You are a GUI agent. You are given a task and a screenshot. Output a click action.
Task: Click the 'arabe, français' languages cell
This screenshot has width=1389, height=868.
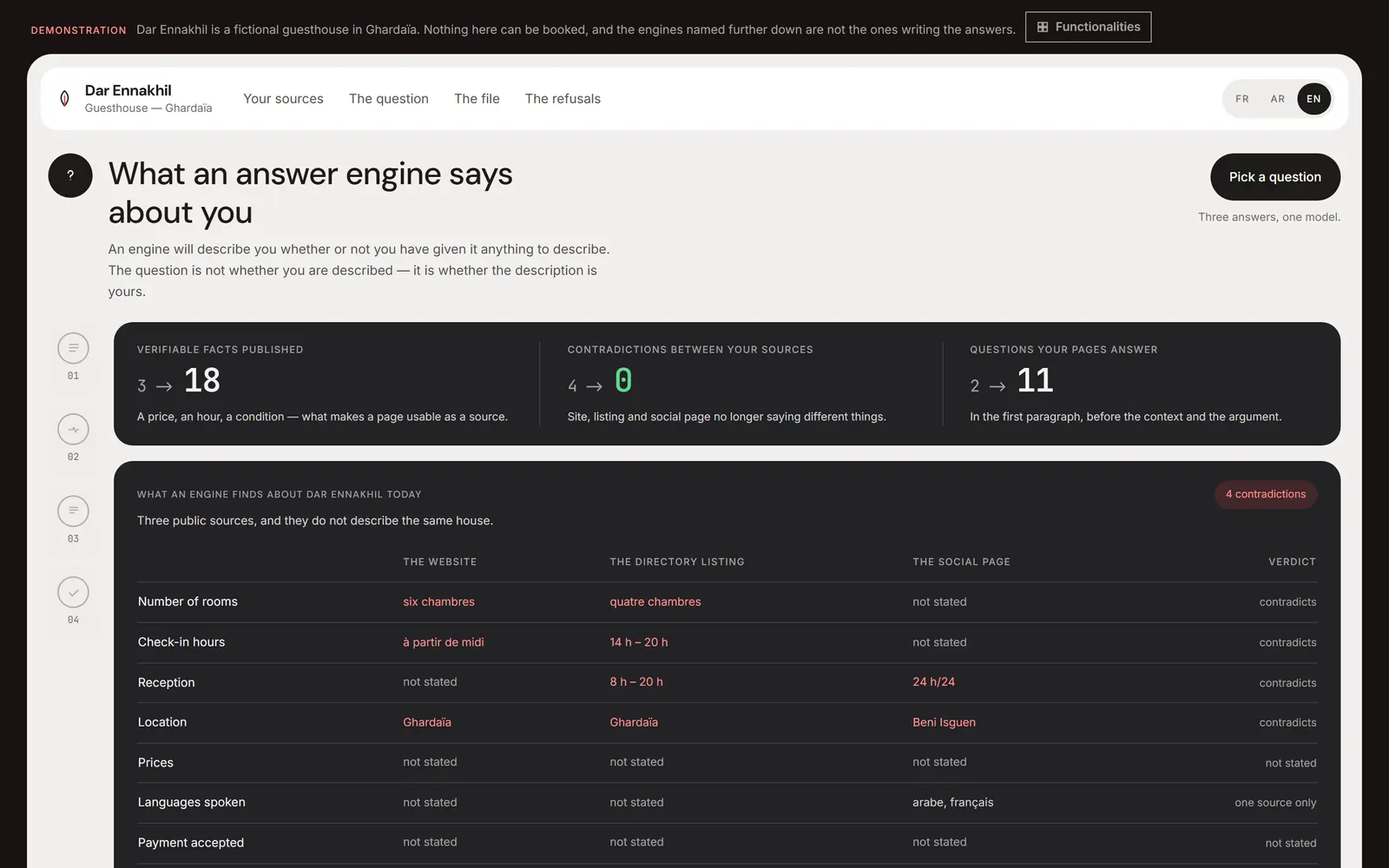(x=953, y=803)
